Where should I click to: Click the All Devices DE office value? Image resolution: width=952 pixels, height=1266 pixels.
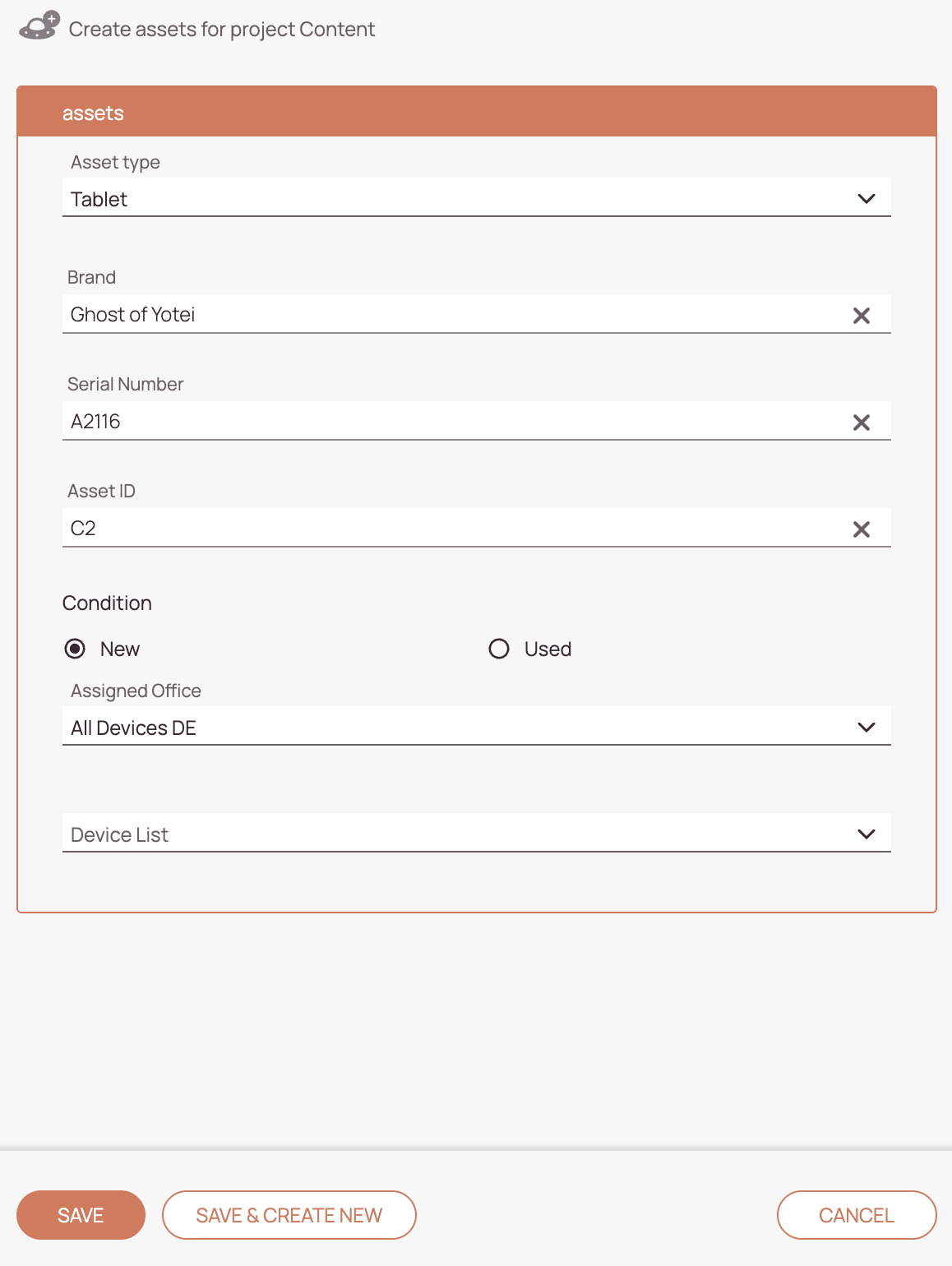(133, 728)
